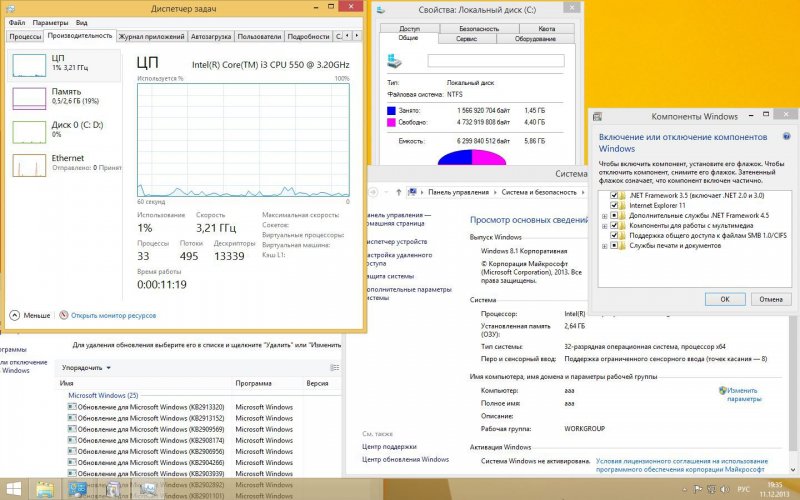The image size is (800, 500).
Task: Click the resource monitor icon in Task Manager
Action: click(x=64, y=315)
